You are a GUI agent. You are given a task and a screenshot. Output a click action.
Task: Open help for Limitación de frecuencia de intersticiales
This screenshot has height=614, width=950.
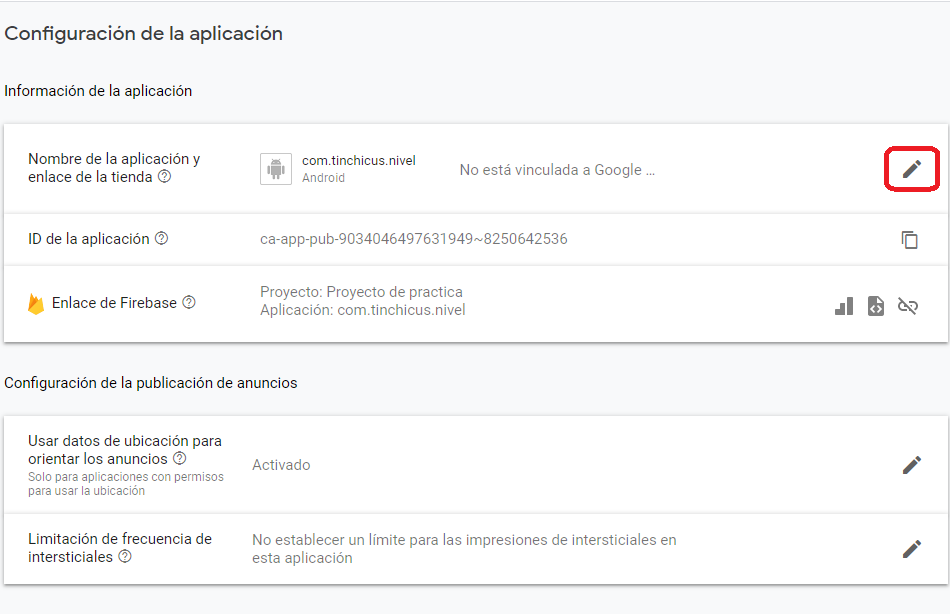click(x=125, y=557)
